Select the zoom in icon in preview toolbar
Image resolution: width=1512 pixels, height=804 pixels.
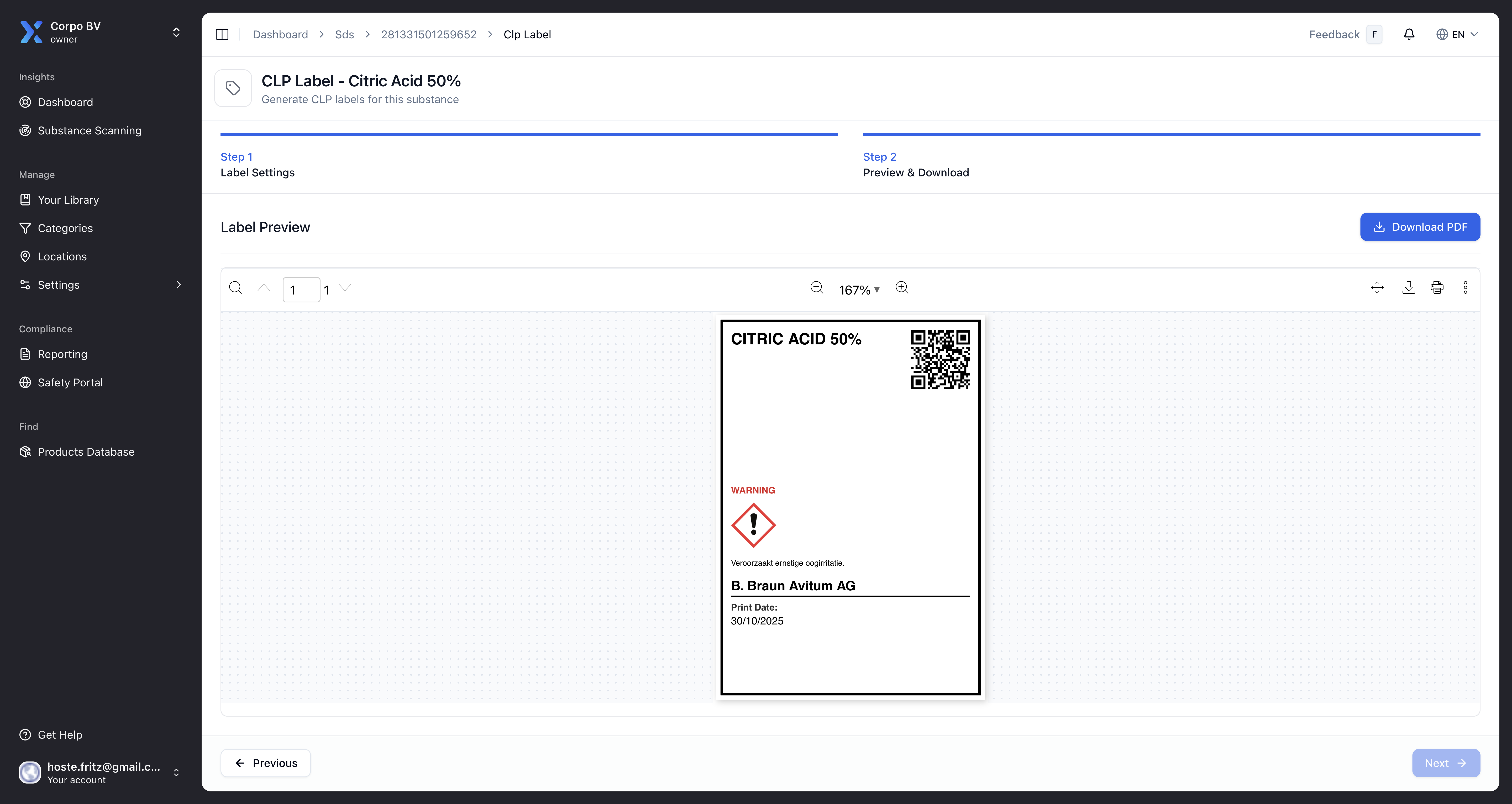902,288
